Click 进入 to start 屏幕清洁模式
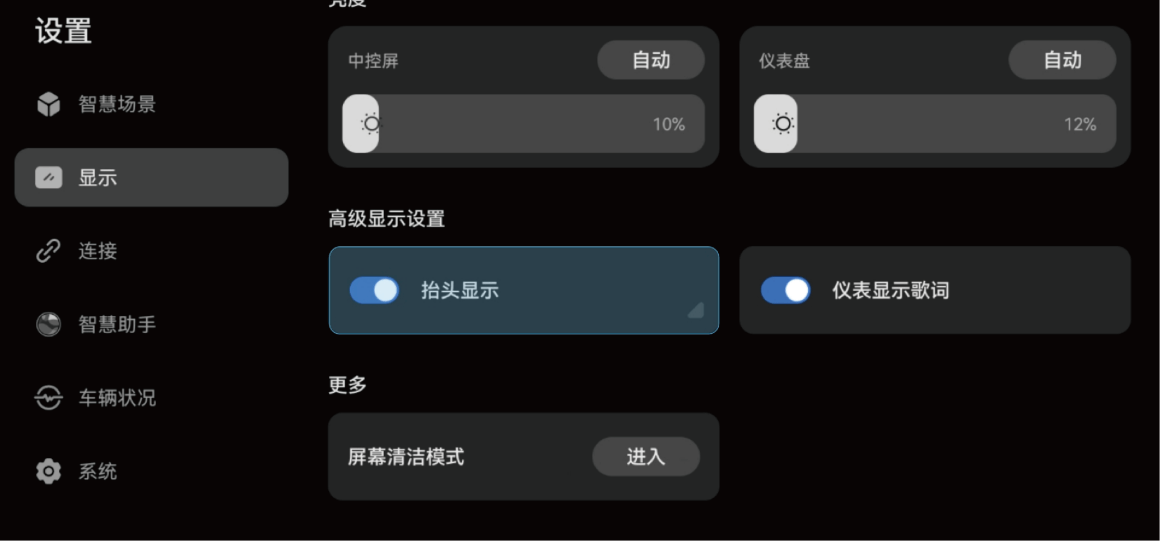The height and width of the screenshot is (541, 1160). (646, 457)
